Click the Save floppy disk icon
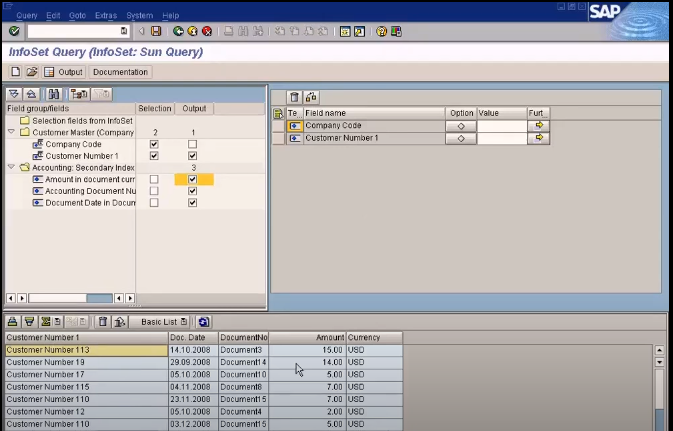Screen dimensions: 673x431 156,31
